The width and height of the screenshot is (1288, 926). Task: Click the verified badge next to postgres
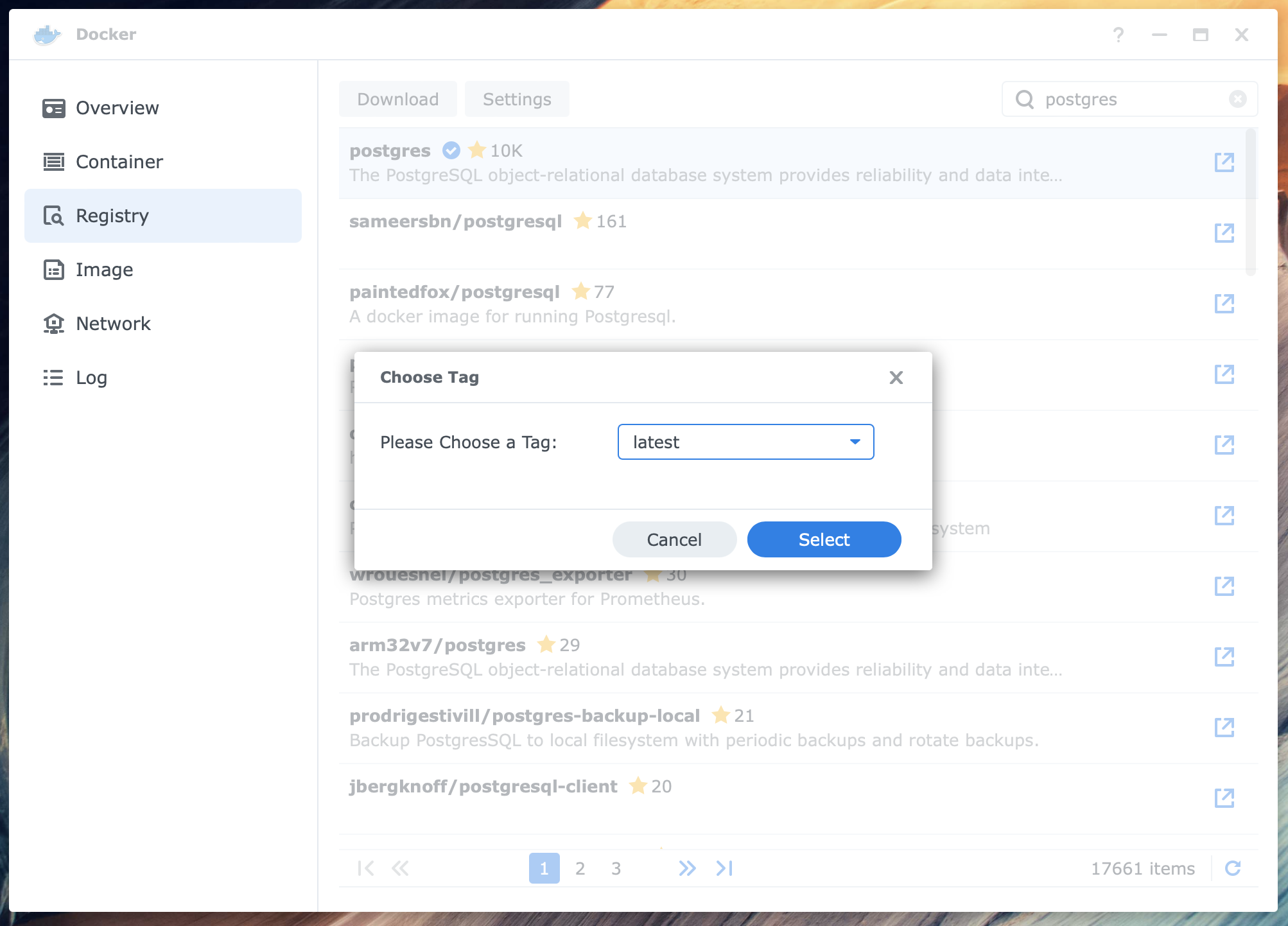point(451,150)
